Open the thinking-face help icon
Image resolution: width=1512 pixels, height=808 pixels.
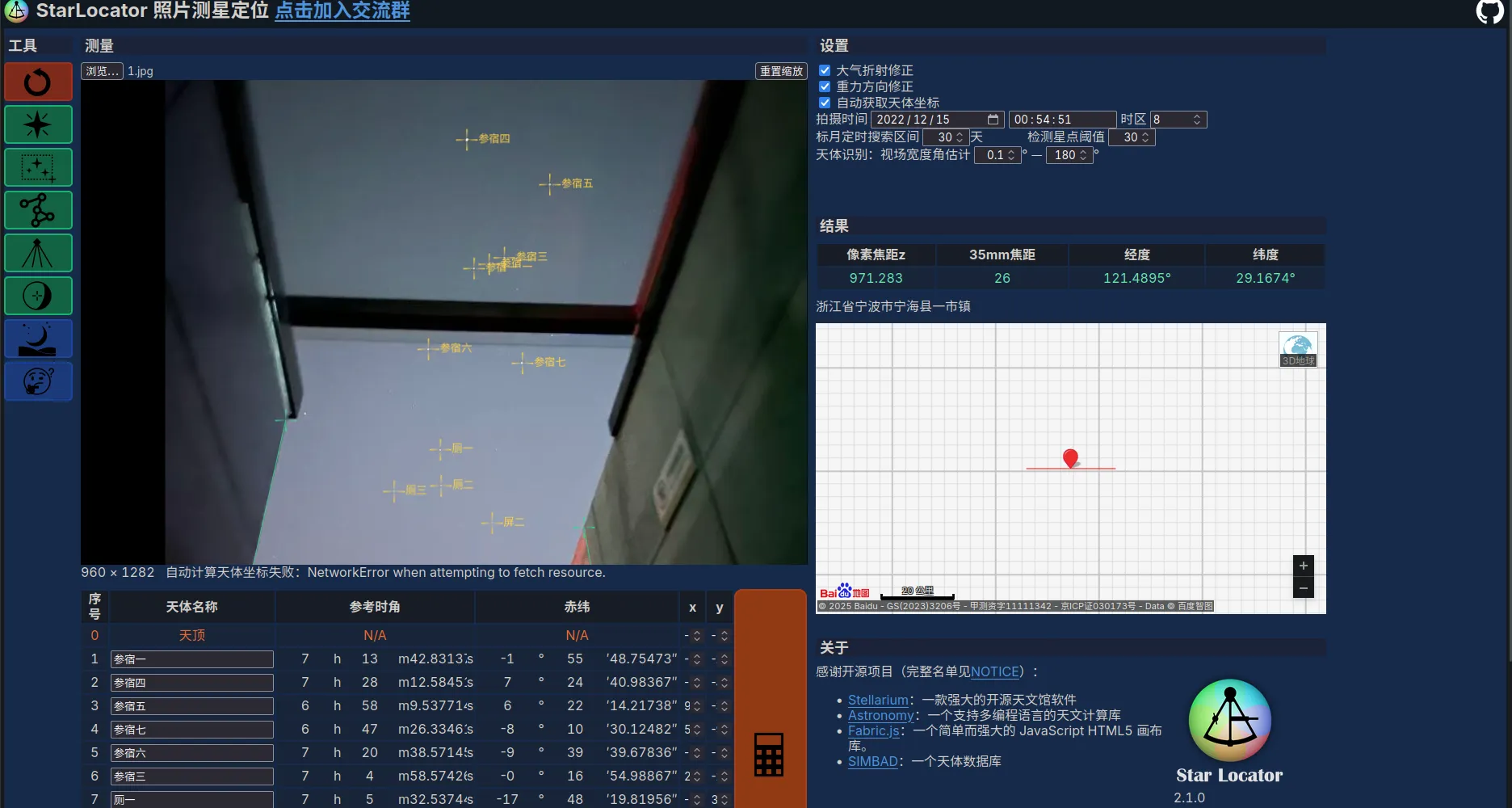click(38, 381)
